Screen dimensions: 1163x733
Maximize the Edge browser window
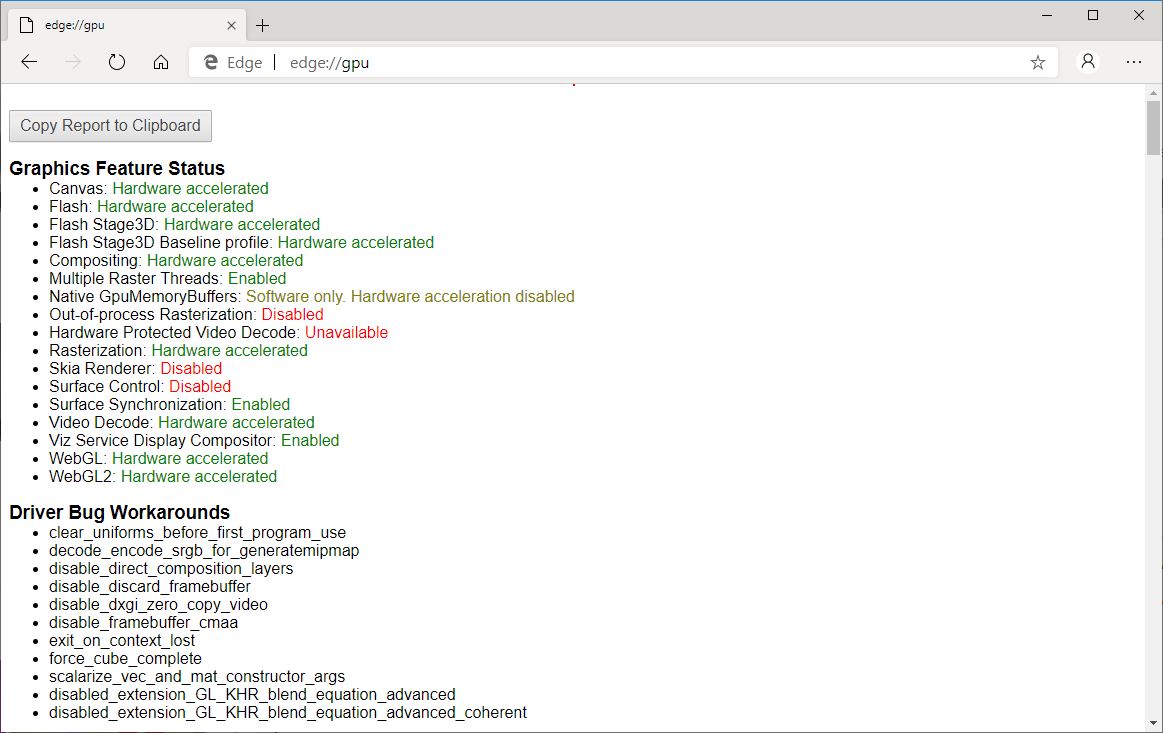coord(1093,15)
